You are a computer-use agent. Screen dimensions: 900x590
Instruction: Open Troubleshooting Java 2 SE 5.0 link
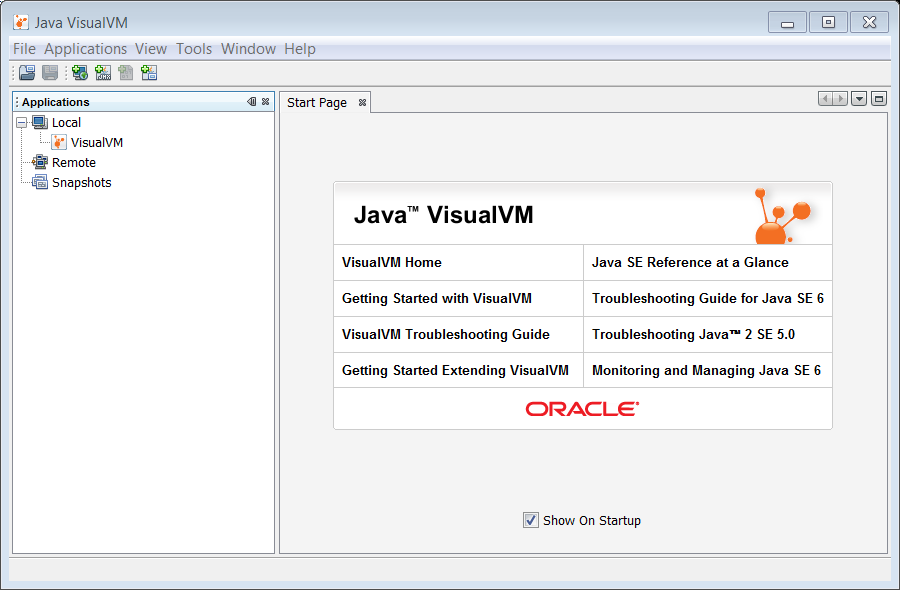693,335
